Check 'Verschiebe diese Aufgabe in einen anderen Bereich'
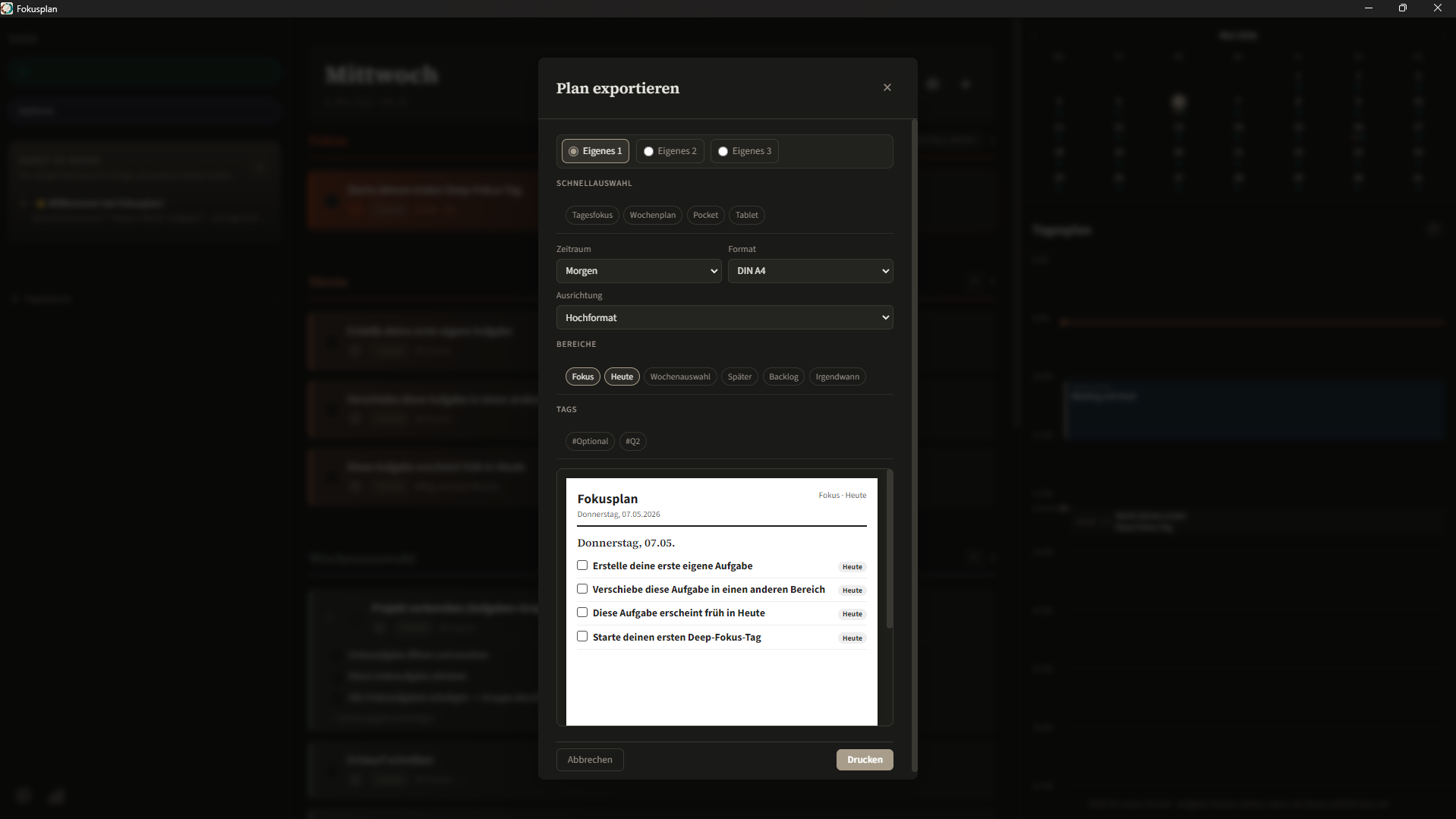Image resolution: width=1456 pixels, height=819 pixels. point(582,589)
